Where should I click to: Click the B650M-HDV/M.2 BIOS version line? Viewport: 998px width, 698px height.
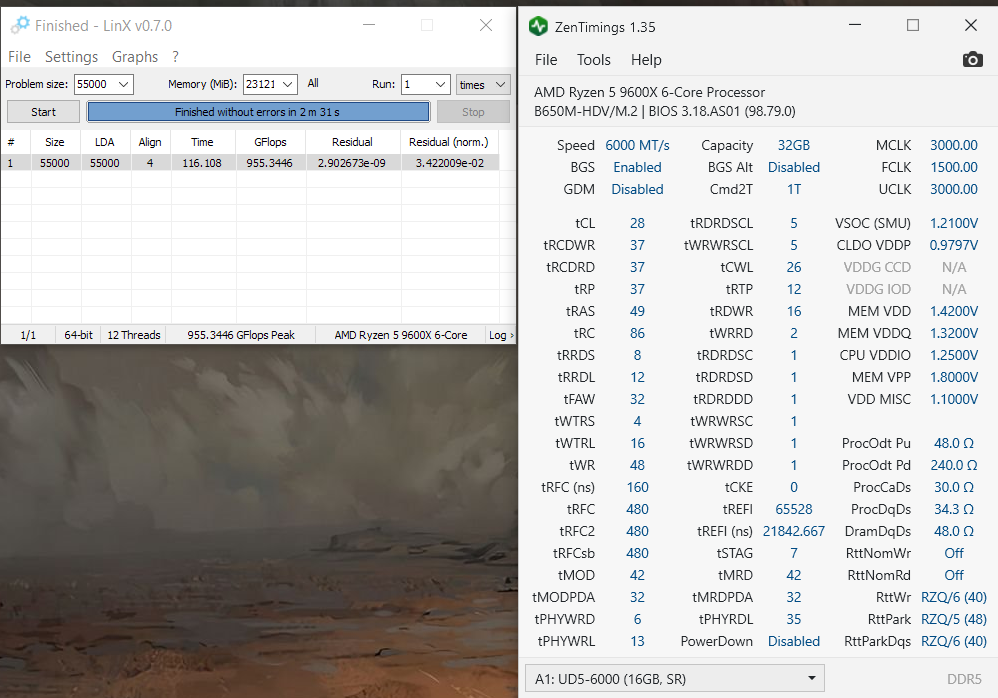coord(664,111)
